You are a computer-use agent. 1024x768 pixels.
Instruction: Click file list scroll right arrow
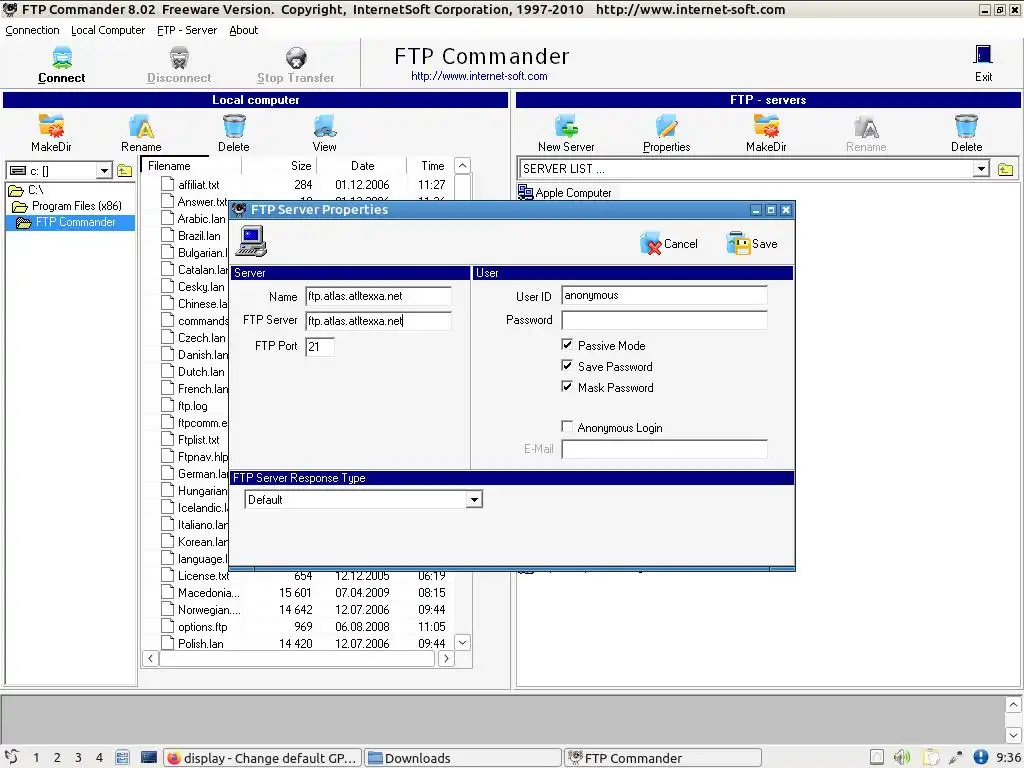[446, 658]
